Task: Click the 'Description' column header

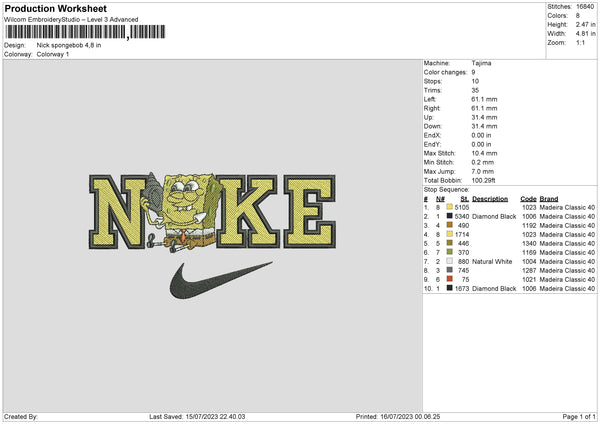Action: [490, 199]
